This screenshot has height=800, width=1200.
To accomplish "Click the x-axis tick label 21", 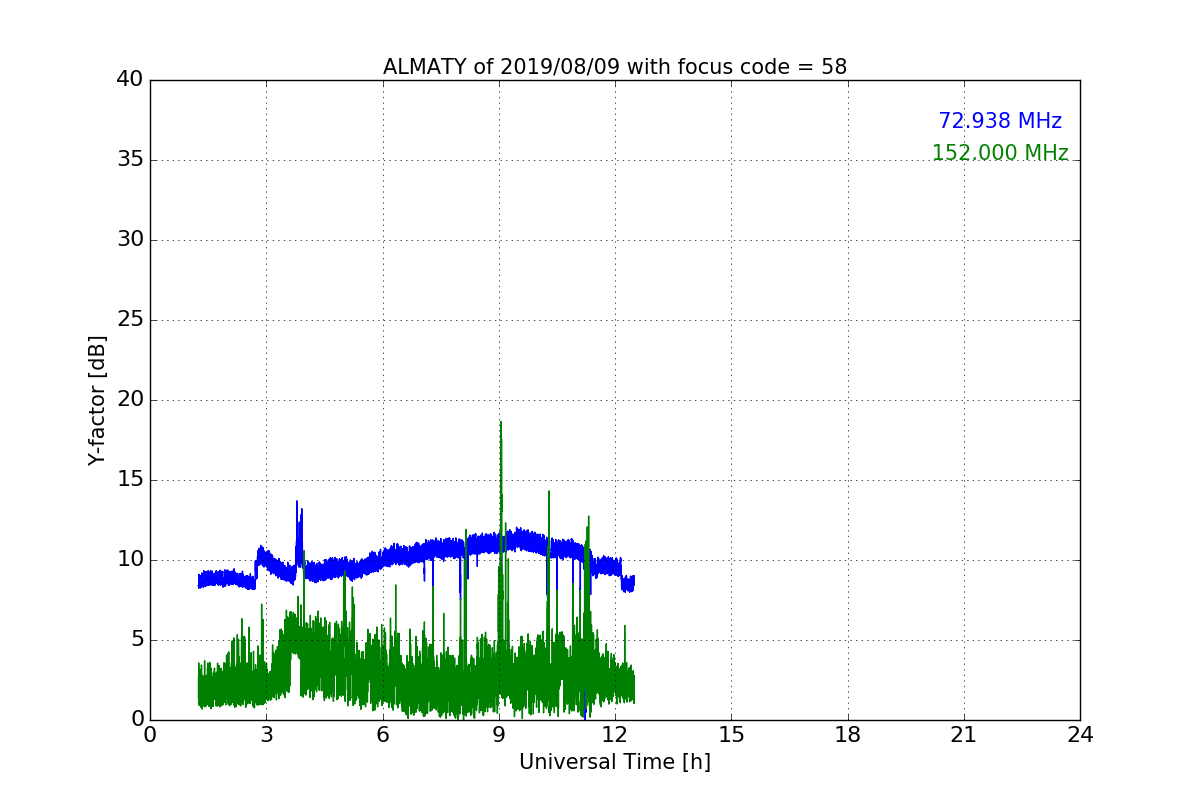I will [964, 735].
